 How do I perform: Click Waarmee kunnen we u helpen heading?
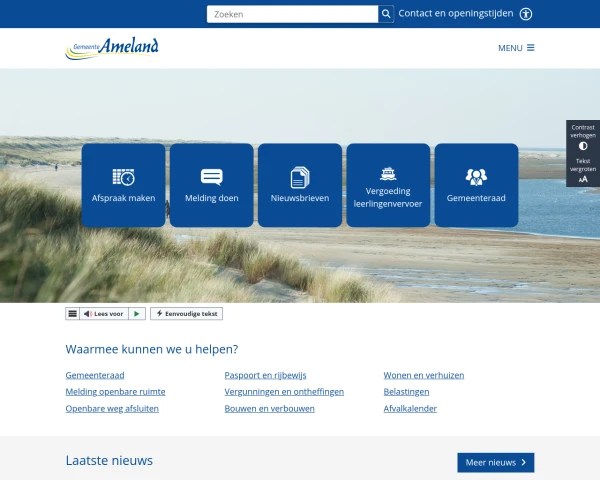coord(152,349)
